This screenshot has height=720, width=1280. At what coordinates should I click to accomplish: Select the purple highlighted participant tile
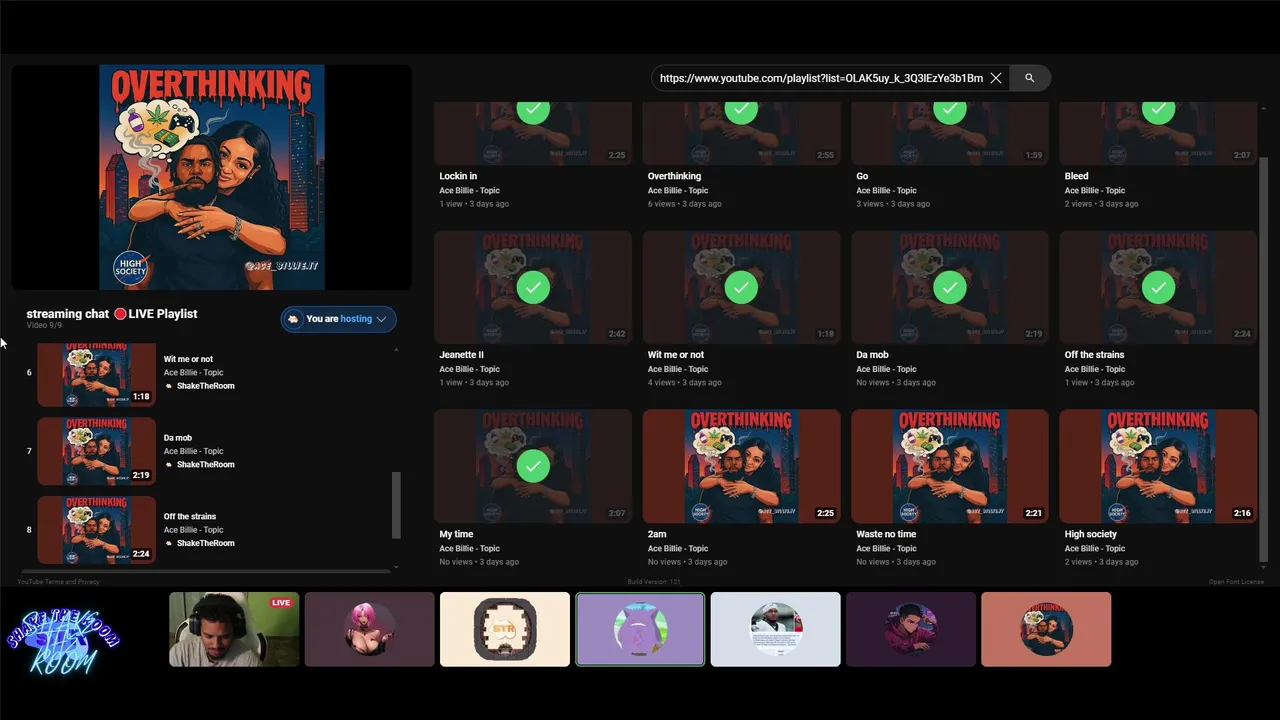[640, 629]
